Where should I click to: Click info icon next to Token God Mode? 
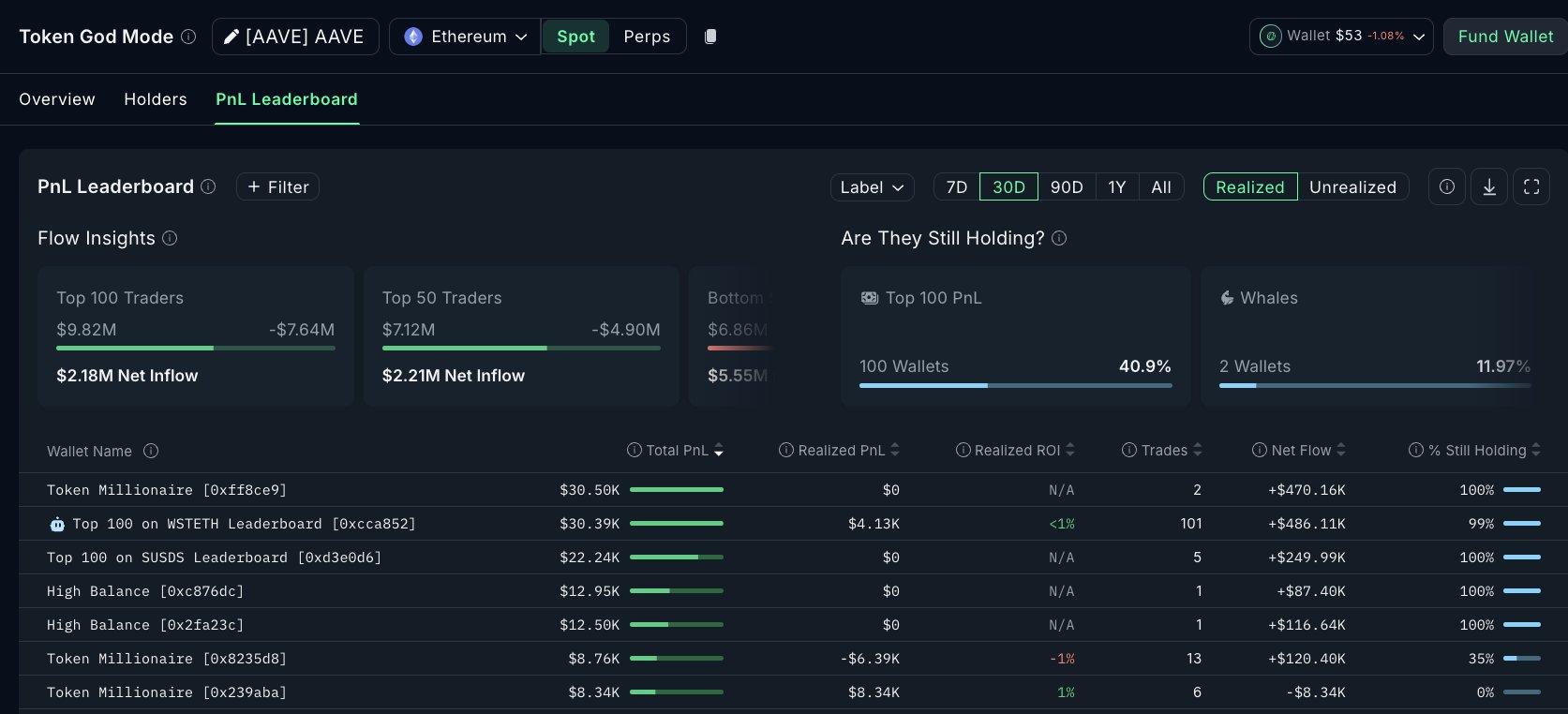pos(188,37)
